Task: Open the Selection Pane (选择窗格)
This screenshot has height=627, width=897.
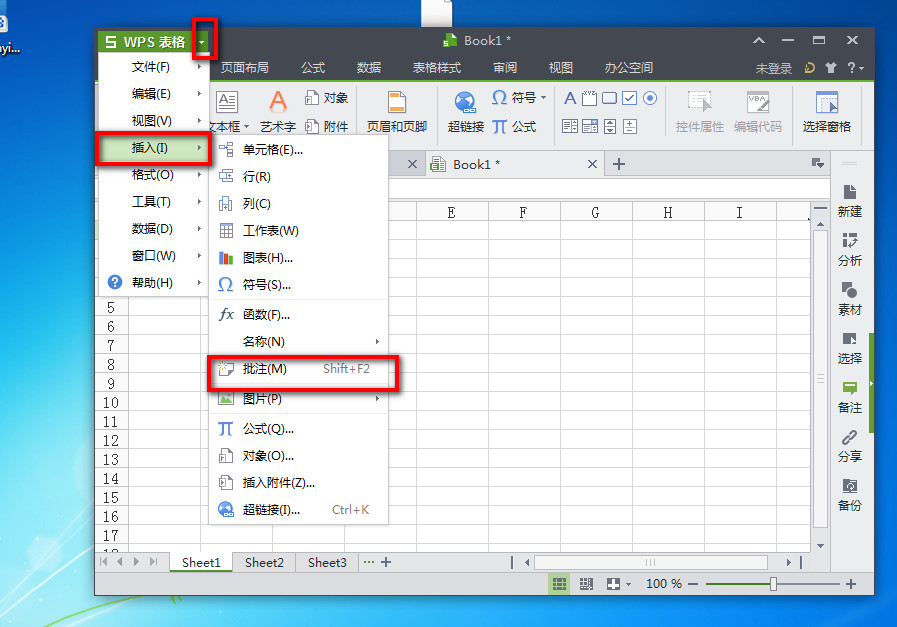Action: 826,110
